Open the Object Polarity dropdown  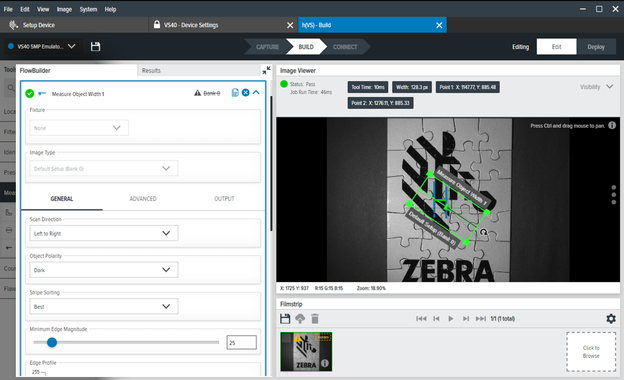pyautogui.click(x=103, y=270)
